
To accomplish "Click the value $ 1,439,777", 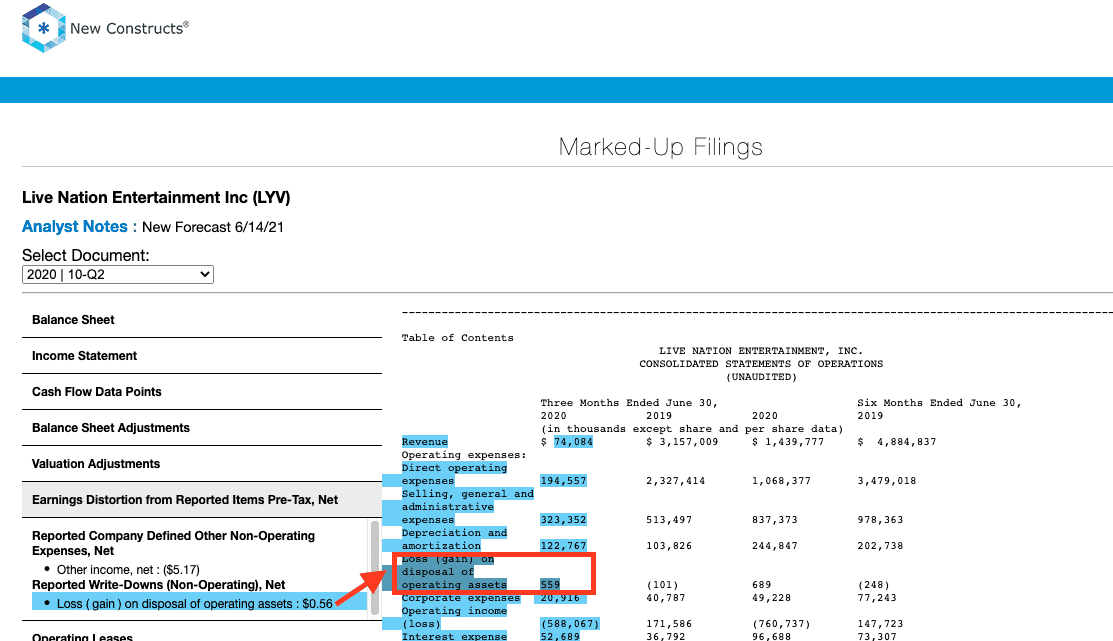I will [x=788, y=442].
